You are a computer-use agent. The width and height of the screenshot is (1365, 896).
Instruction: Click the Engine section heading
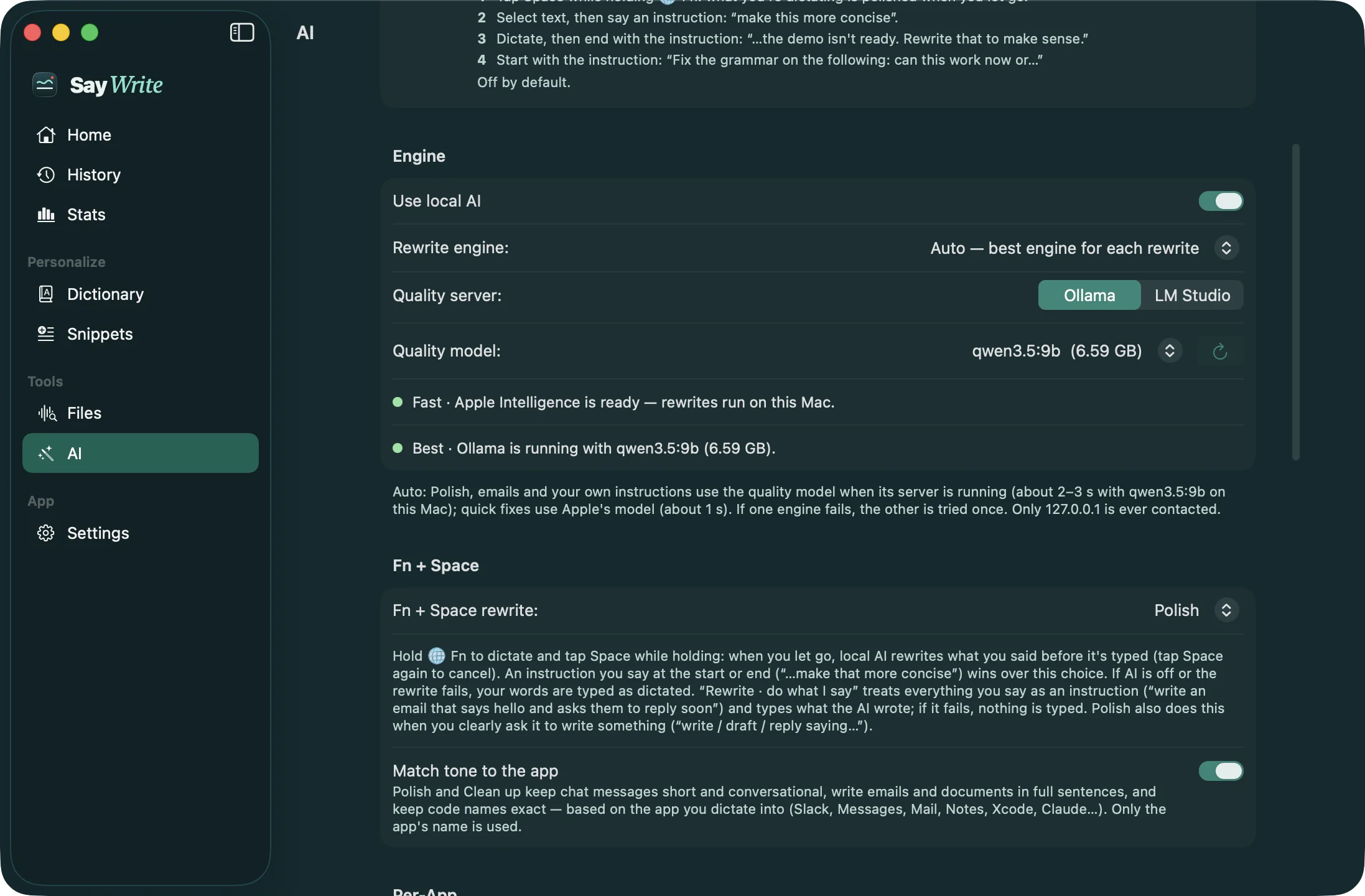click(x=419, y=156)
